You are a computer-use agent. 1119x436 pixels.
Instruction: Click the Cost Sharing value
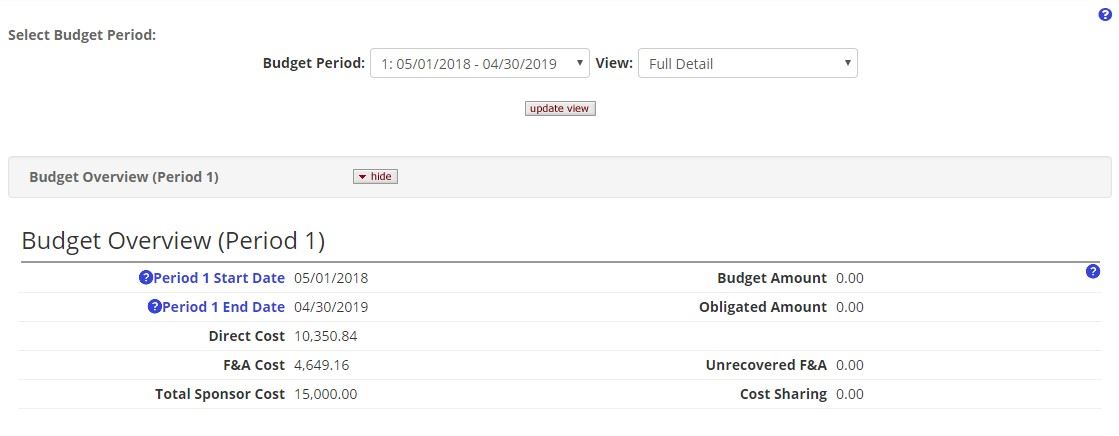click(849, 394)
